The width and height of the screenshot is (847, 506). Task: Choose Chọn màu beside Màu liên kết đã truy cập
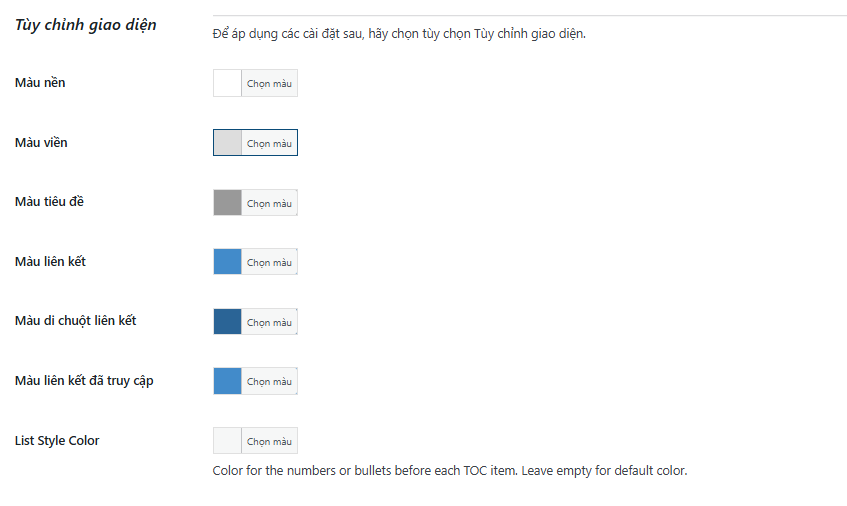(x=269, y=381)
